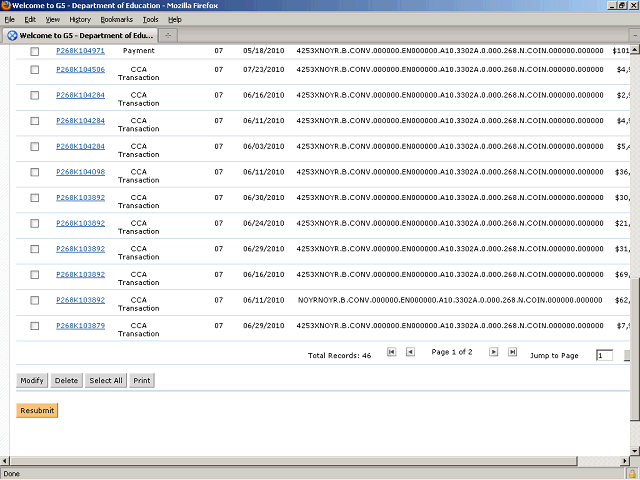
Task: Jump to the last page of records
Action: (512, 352)
